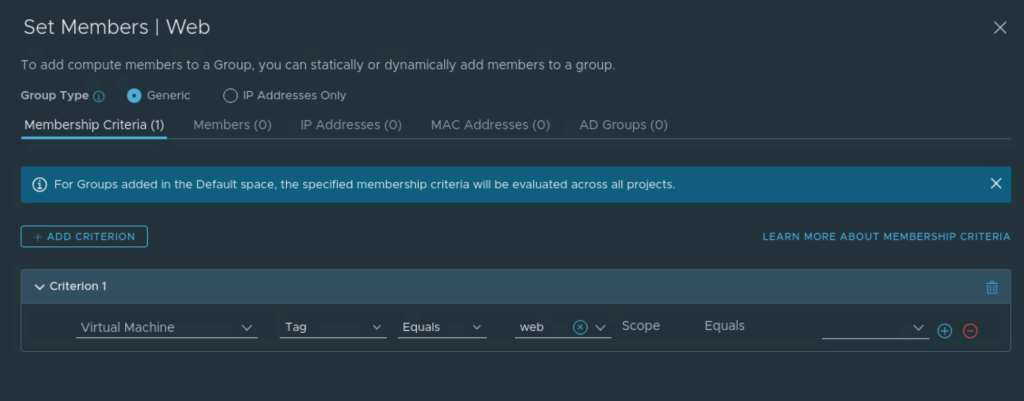This screenshot has width=1024, height=401.
Task: Open the Tag property dropdown
Action: (x=333, y=327)
